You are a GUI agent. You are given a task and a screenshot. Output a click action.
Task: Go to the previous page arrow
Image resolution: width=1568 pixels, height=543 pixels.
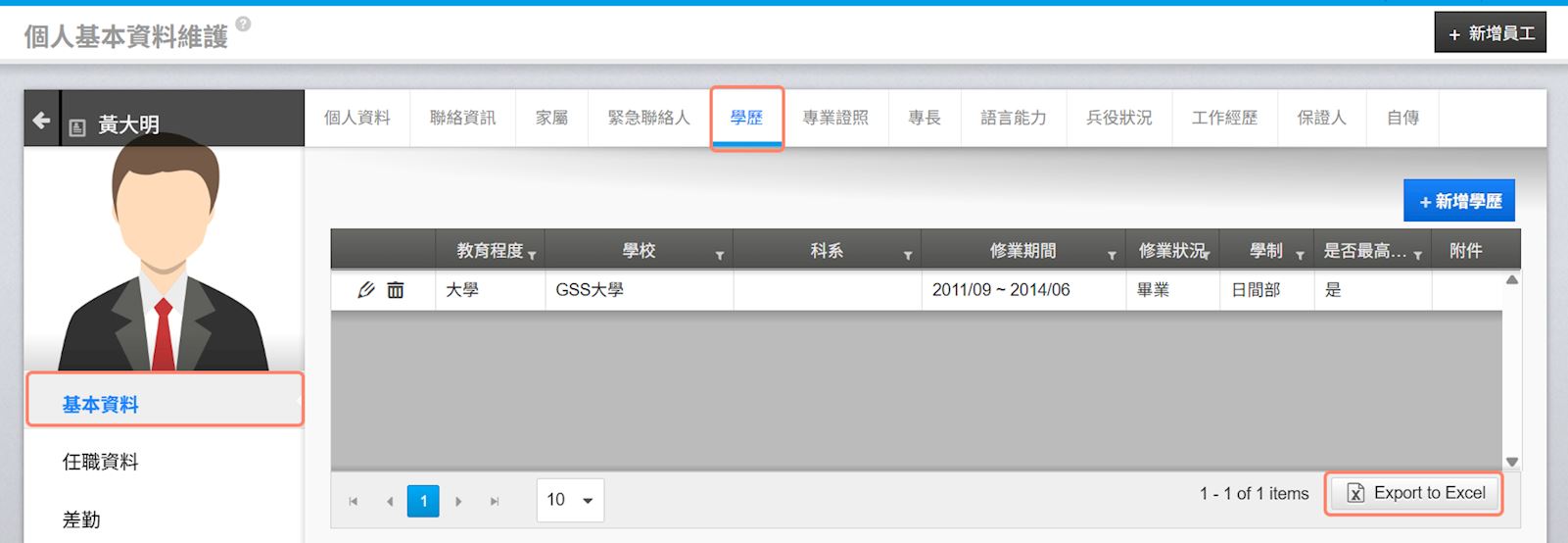(390, 501)
